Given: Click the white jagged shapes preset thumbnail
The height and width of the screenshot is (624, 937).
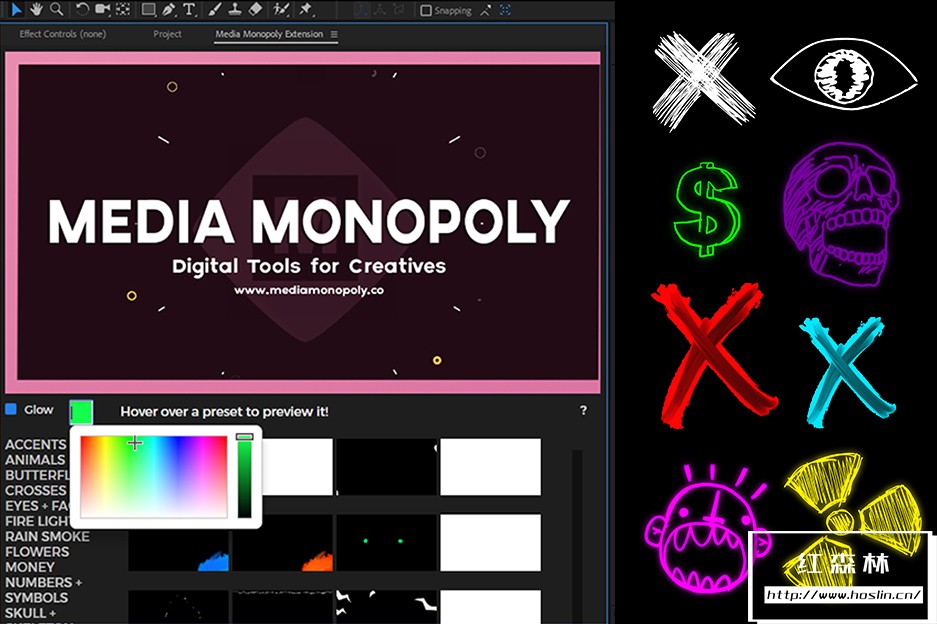Looking at the screenshot, I should [x=387, y=607].
